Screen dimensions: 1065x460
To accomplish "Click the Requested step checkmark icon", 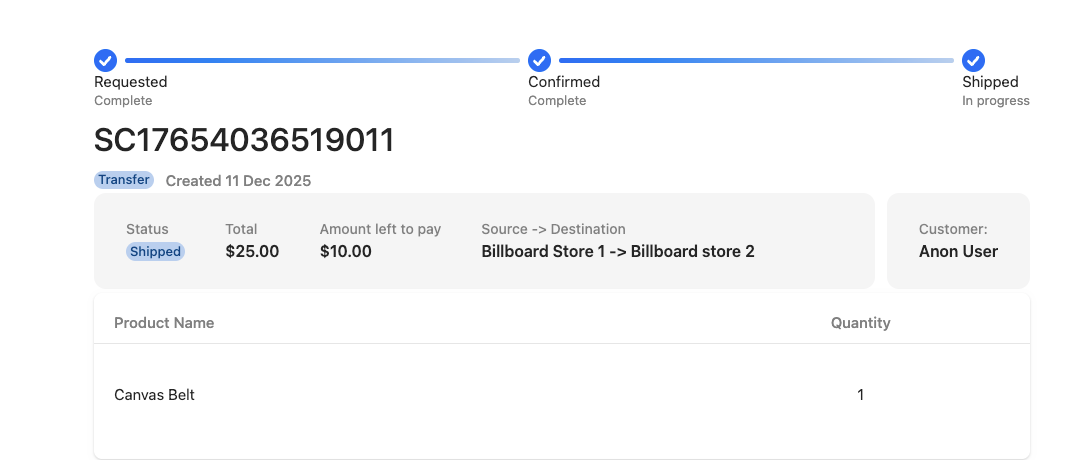I will point(105,60).
